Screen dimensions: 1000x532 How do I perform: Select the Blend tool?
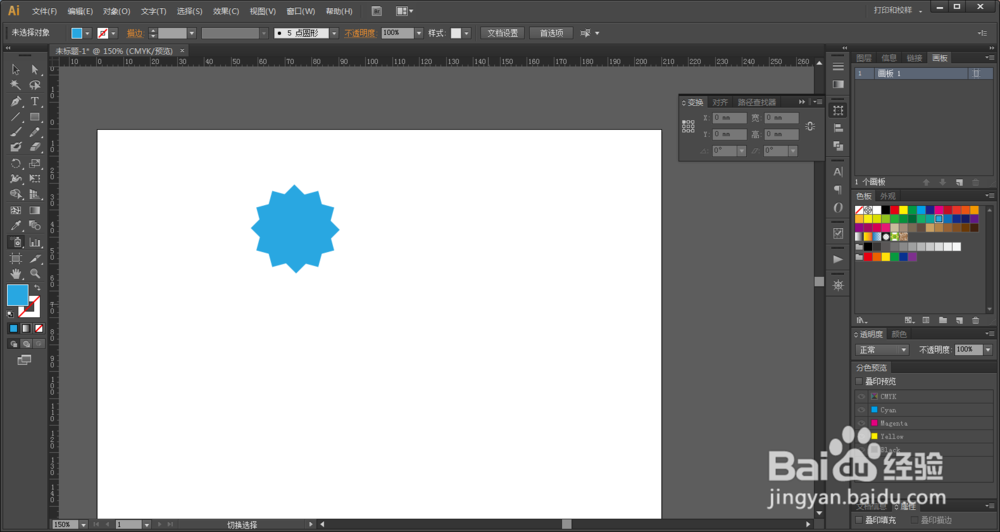point(34,225)
